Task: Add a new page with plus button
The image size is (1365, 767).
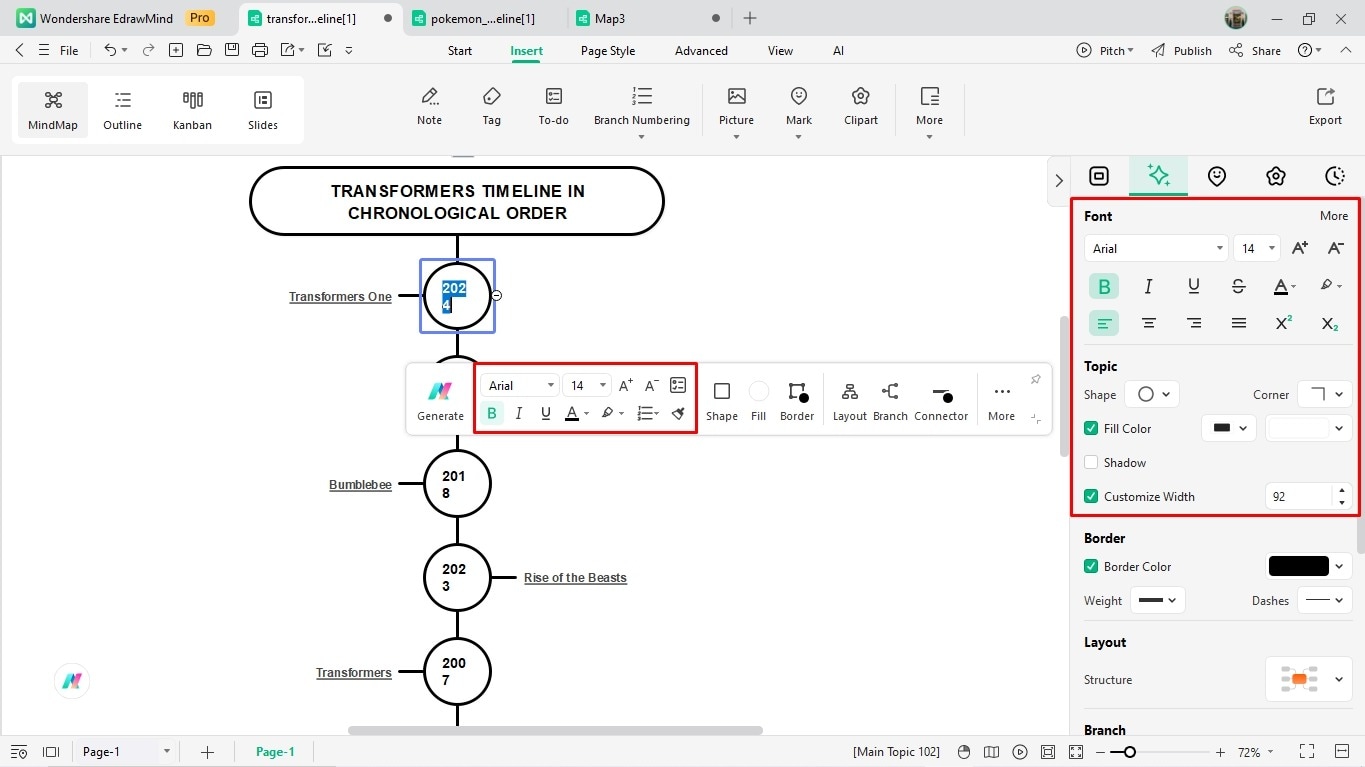Action: (207, 752)
